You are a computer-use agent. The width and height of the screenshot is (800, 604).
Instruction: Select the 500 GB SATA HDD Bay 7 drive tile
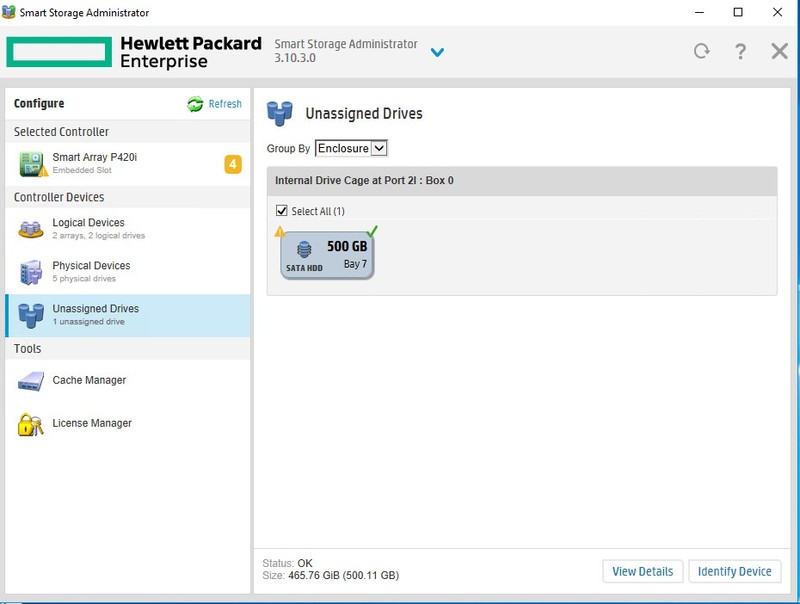[327, 255]
